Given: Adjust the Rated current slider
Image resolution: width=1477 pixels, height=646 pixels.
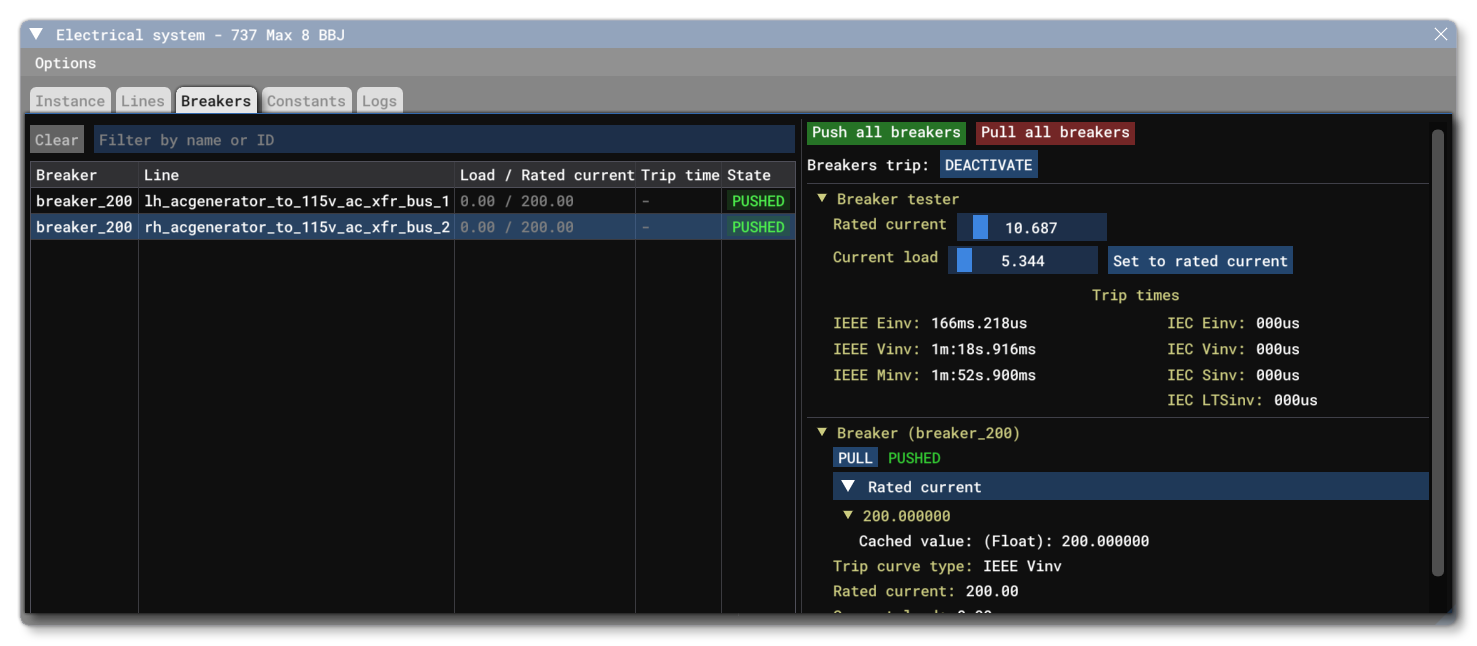Looking at the screenshot, I should pyautogui.click(x=1030, y=227).
